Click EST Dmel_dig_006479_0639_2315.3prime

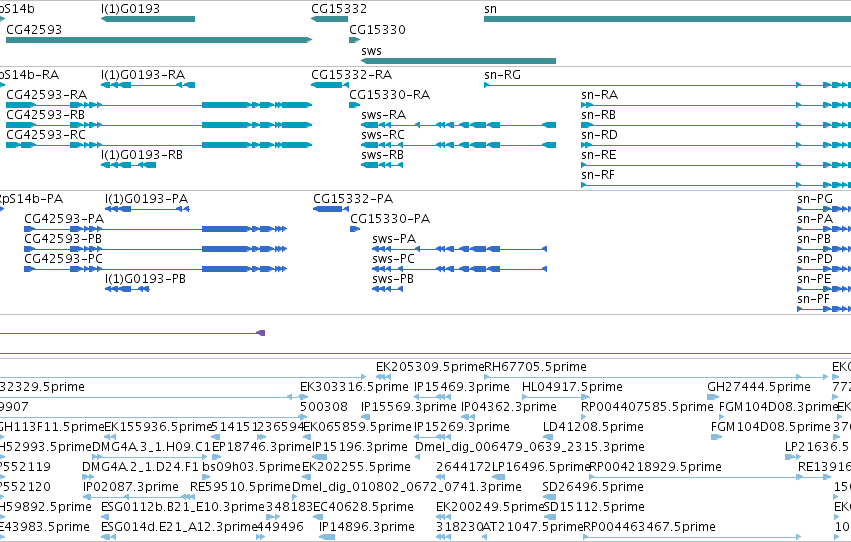pyautogui.click(x=530, y=447)
